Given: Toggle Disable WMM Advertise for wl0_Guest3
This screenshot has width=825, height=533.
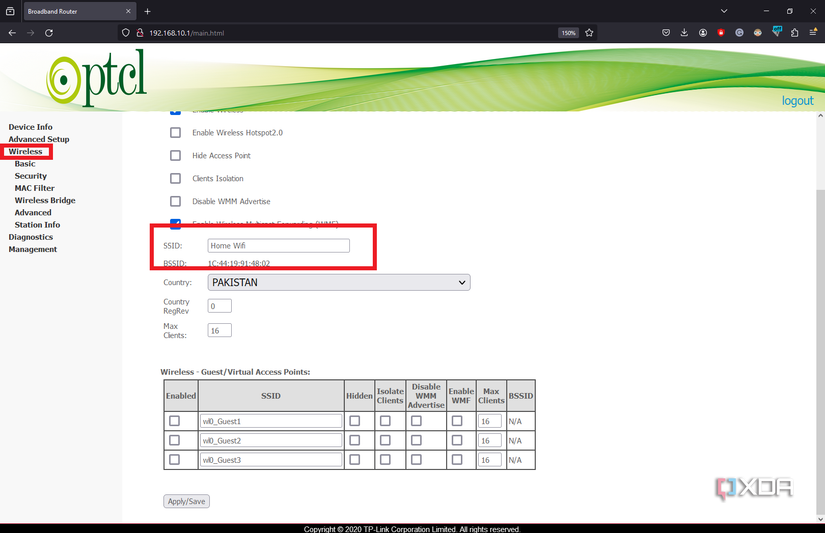Looking at the screenshot, I should pyautogui.click(x=416, y=459).
